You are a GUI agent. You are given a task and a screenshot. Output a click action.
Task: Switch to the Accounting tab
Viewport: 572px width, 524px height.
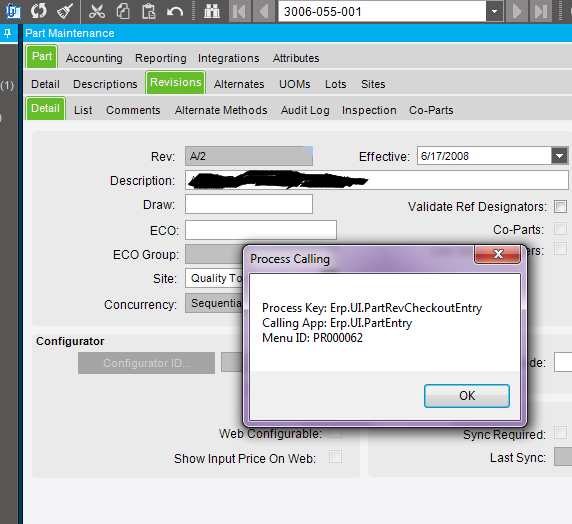94,58
